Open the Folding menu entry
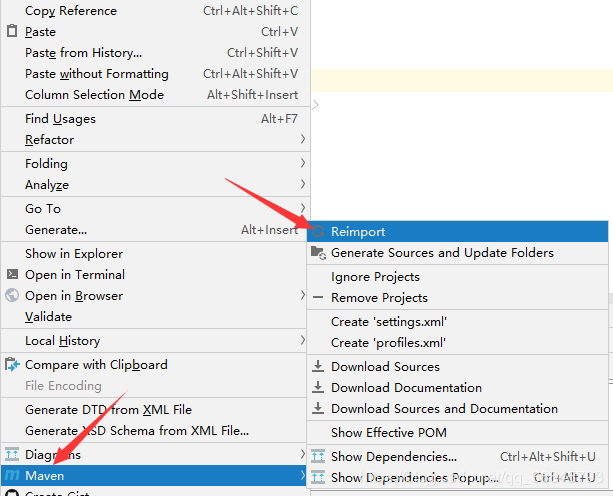The width and height of the screenshot is (613, 496). coord(155,164)
